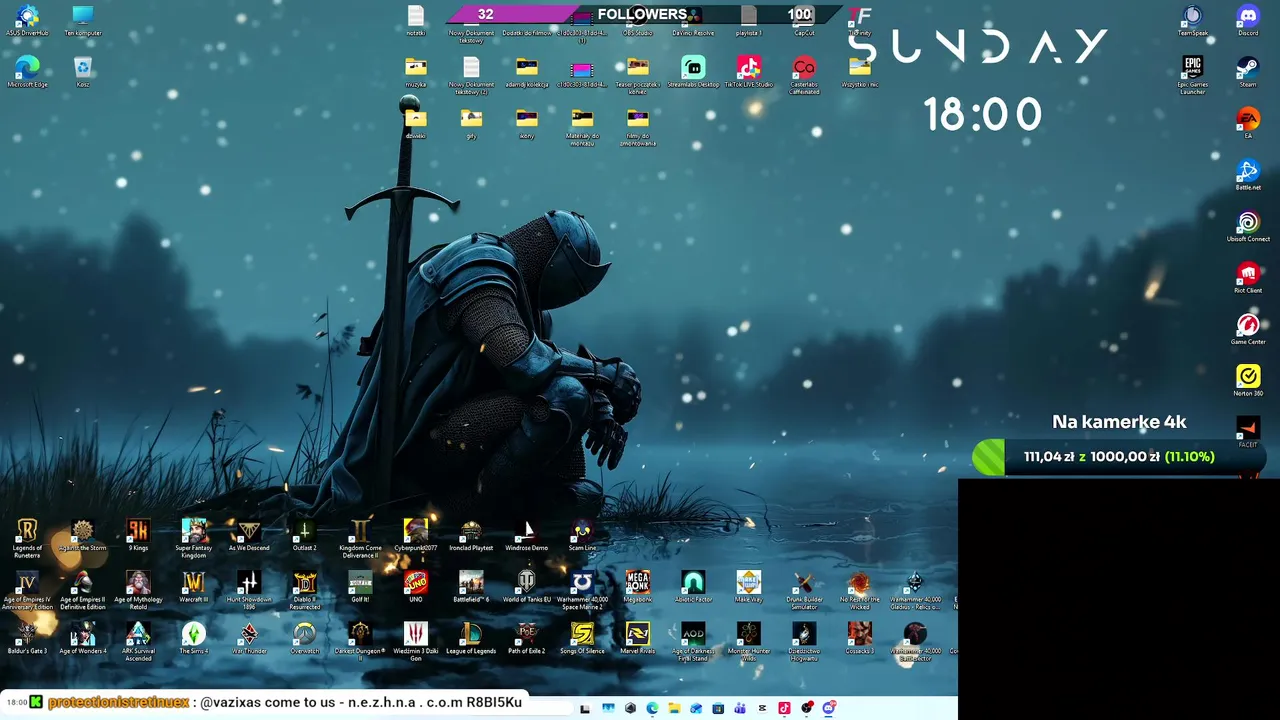
Task: Open the Teams taskbar icon
Action: [x=740, y=708]
